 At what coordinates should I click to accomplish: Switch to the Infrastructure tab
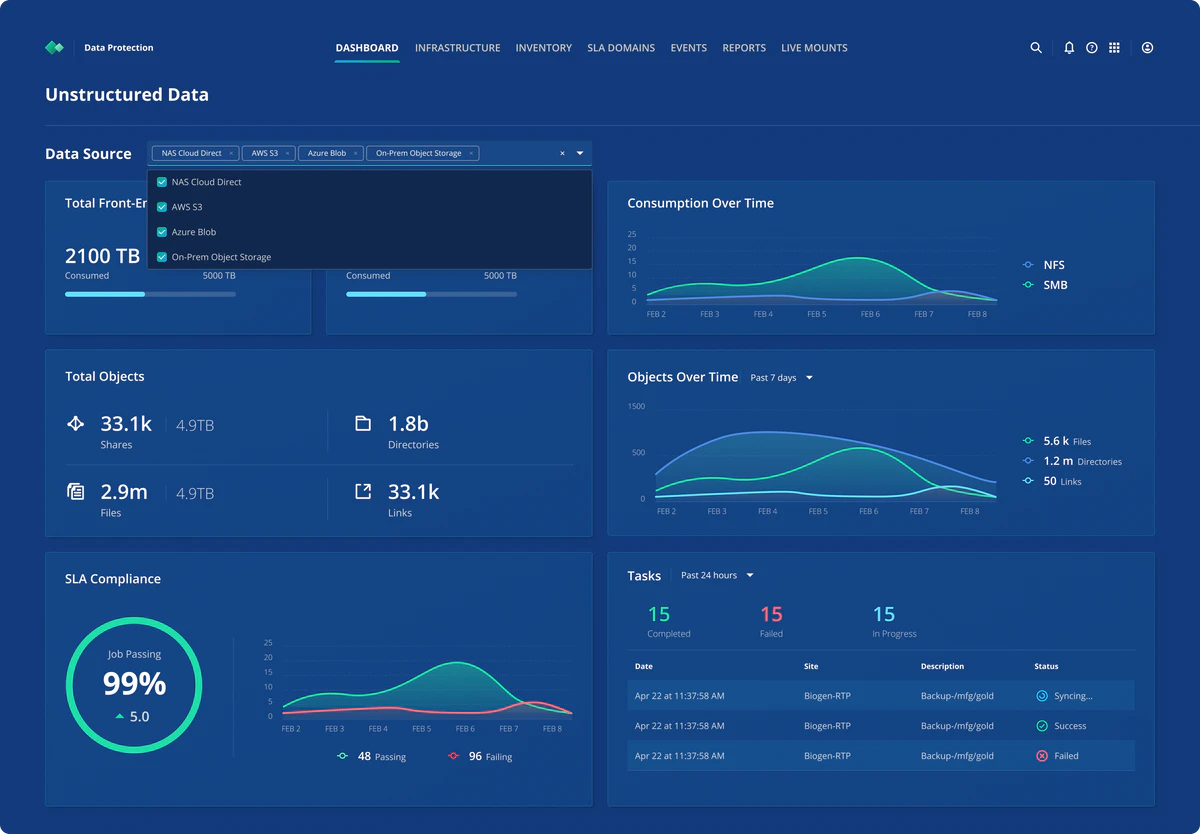click(x=457, y=48)
